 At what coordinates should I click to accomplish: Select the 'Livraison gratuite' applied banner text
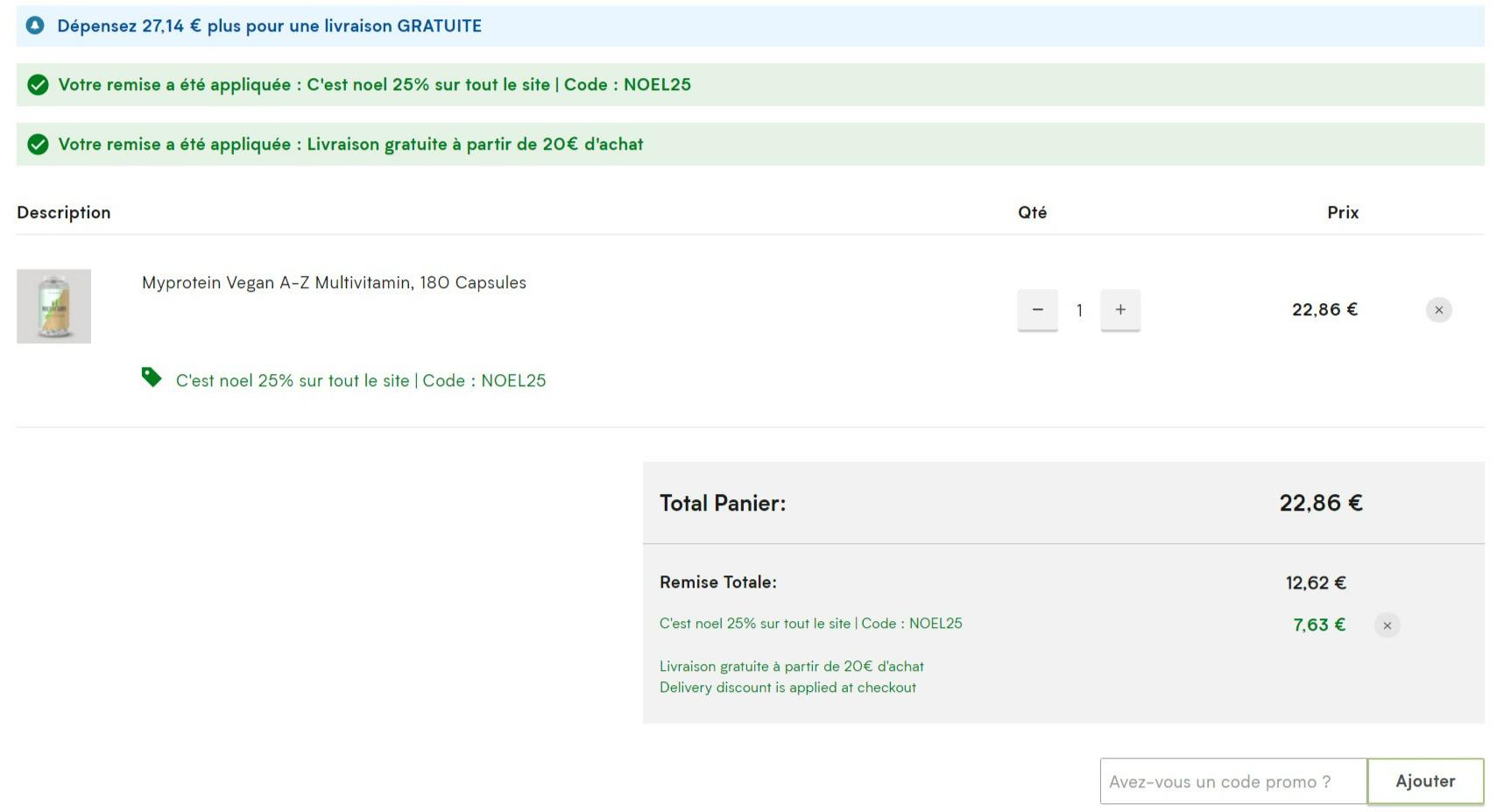pos(350,145)
